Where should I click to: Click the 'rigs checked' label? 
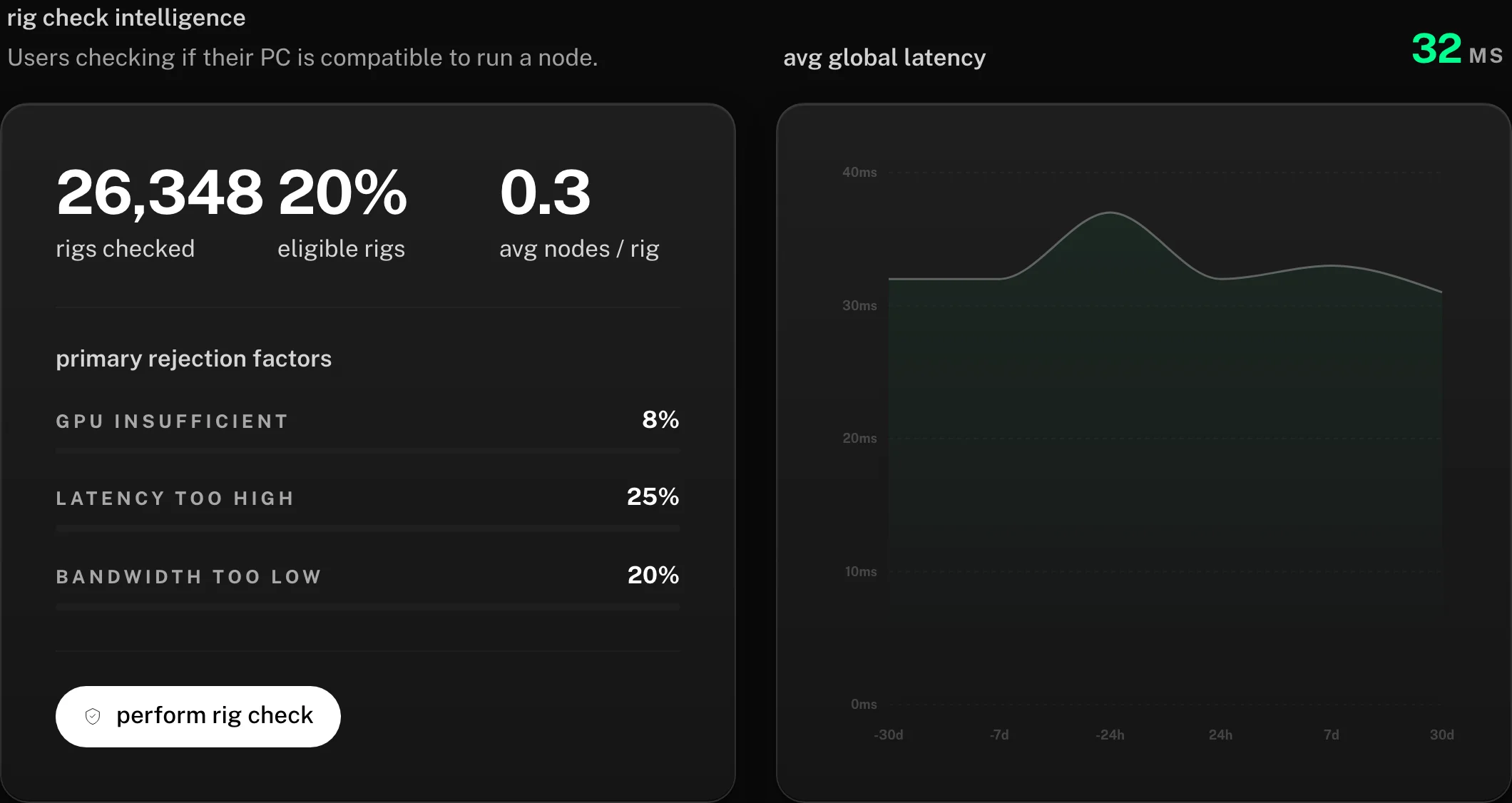(x=125, y=248)
